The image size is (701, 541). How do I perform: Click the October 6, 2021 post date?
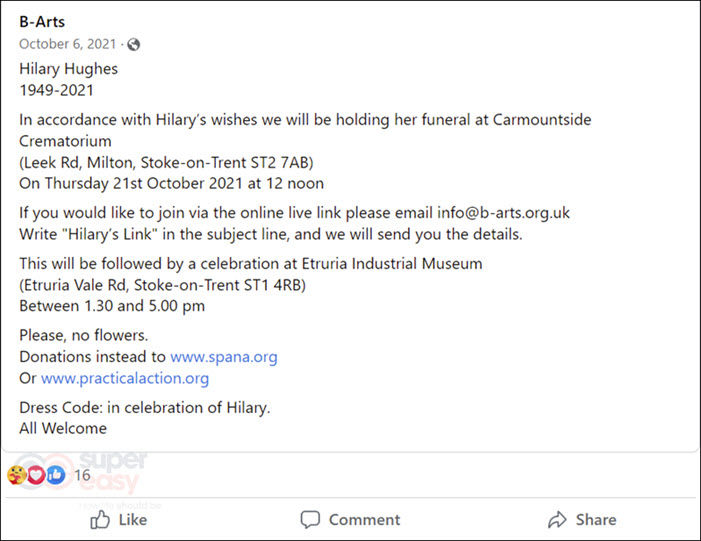[x=68, y=44]
